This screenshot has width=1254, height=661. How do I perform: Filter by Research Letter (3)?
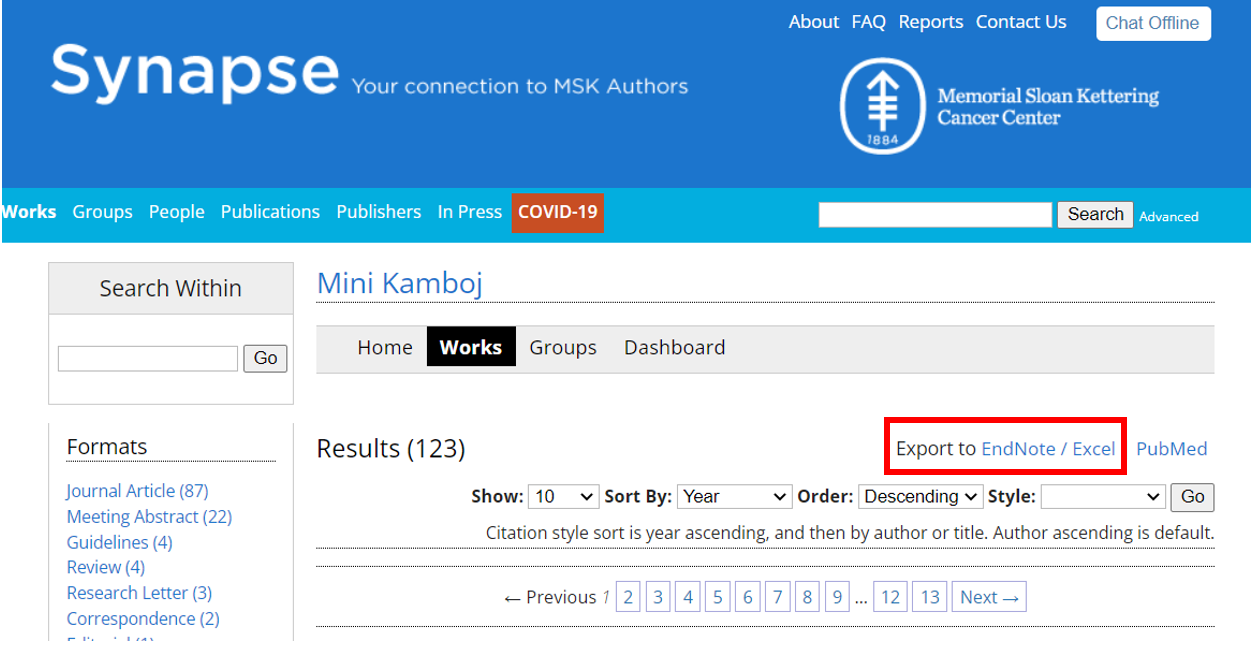139,594
